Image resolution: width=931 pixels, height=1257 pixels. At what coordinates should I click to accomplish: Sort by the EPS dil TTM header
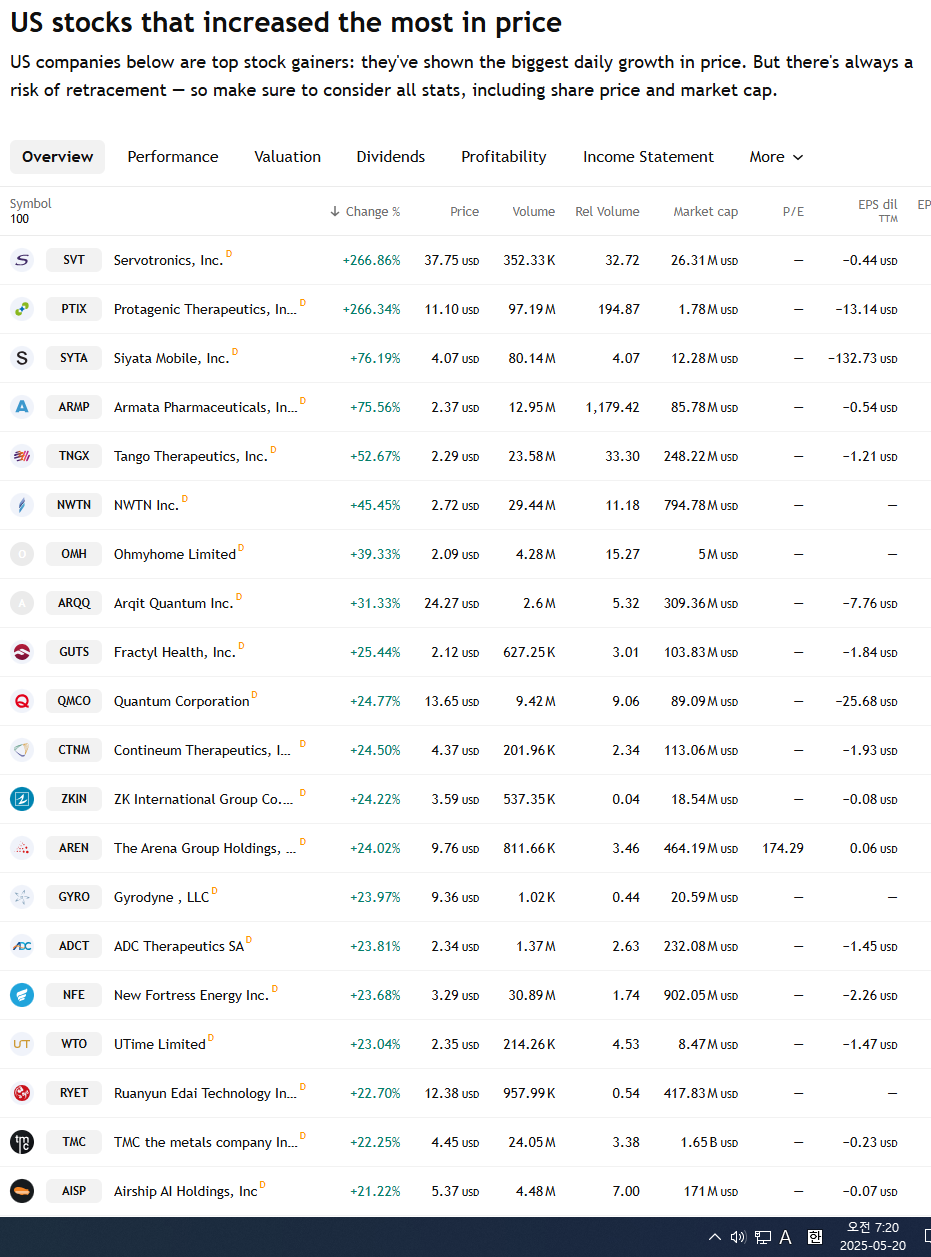click(x=877, y=210)
